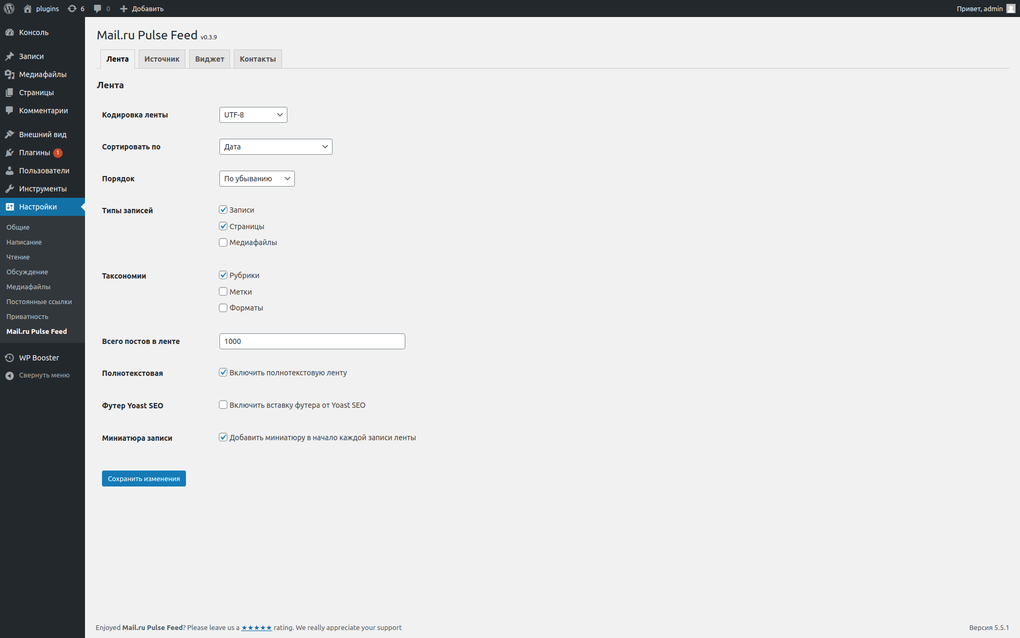Click the Сохранить изменения button
This screenshot has height=638, width=1020.
pos(144,479)
